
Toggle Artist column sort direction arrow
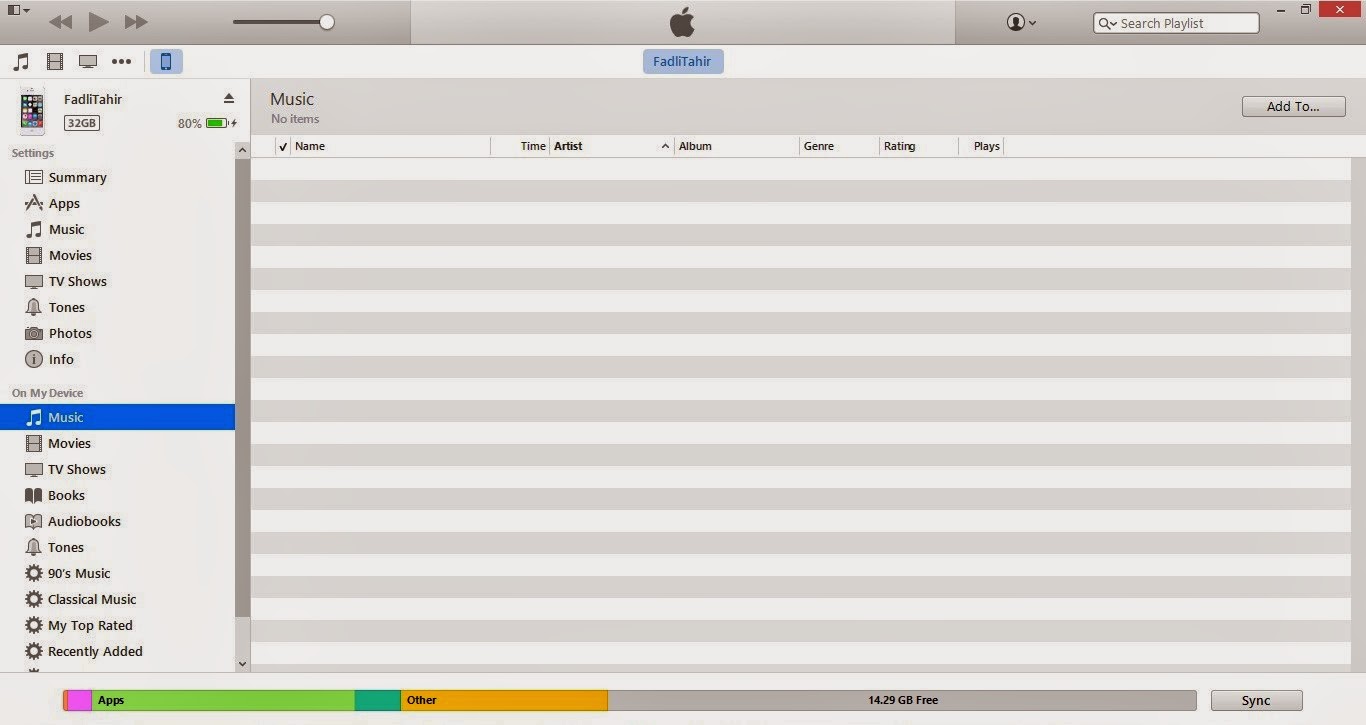(x=665, y=146)
